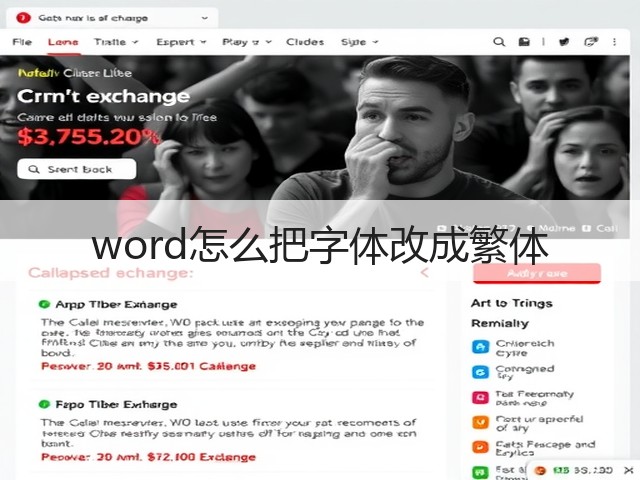This screenshot has height=480, width=640.
Task: Close the bottom-right notification bar
Action: pyautogui.click(x=629, y=470)
